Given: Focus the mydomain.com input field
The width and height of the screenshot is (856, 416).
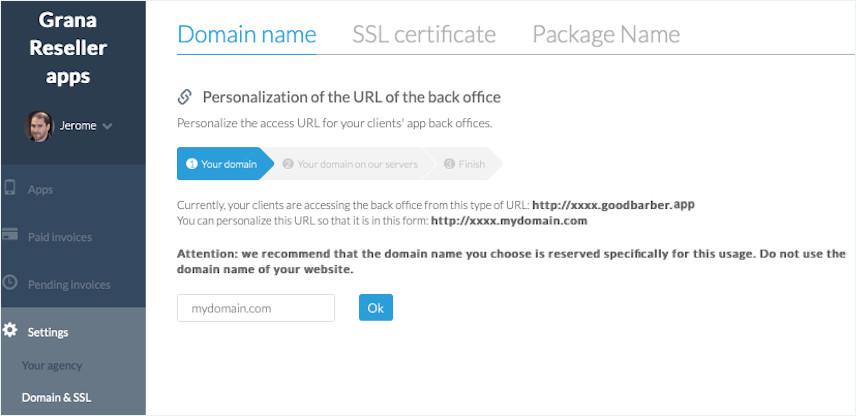Looking at the screenshot, I should pyautogui.click(x=256, y=308).
